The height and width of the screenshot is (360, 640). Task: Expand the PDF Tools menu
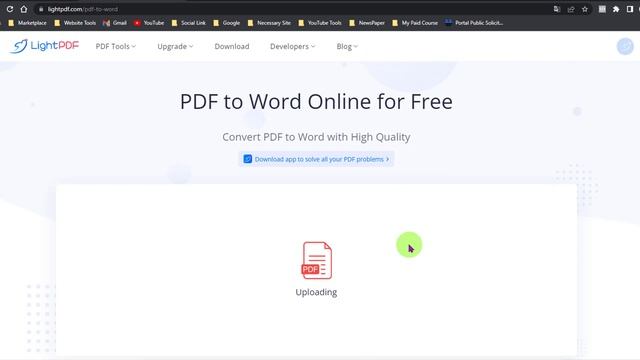coord(116,47)
